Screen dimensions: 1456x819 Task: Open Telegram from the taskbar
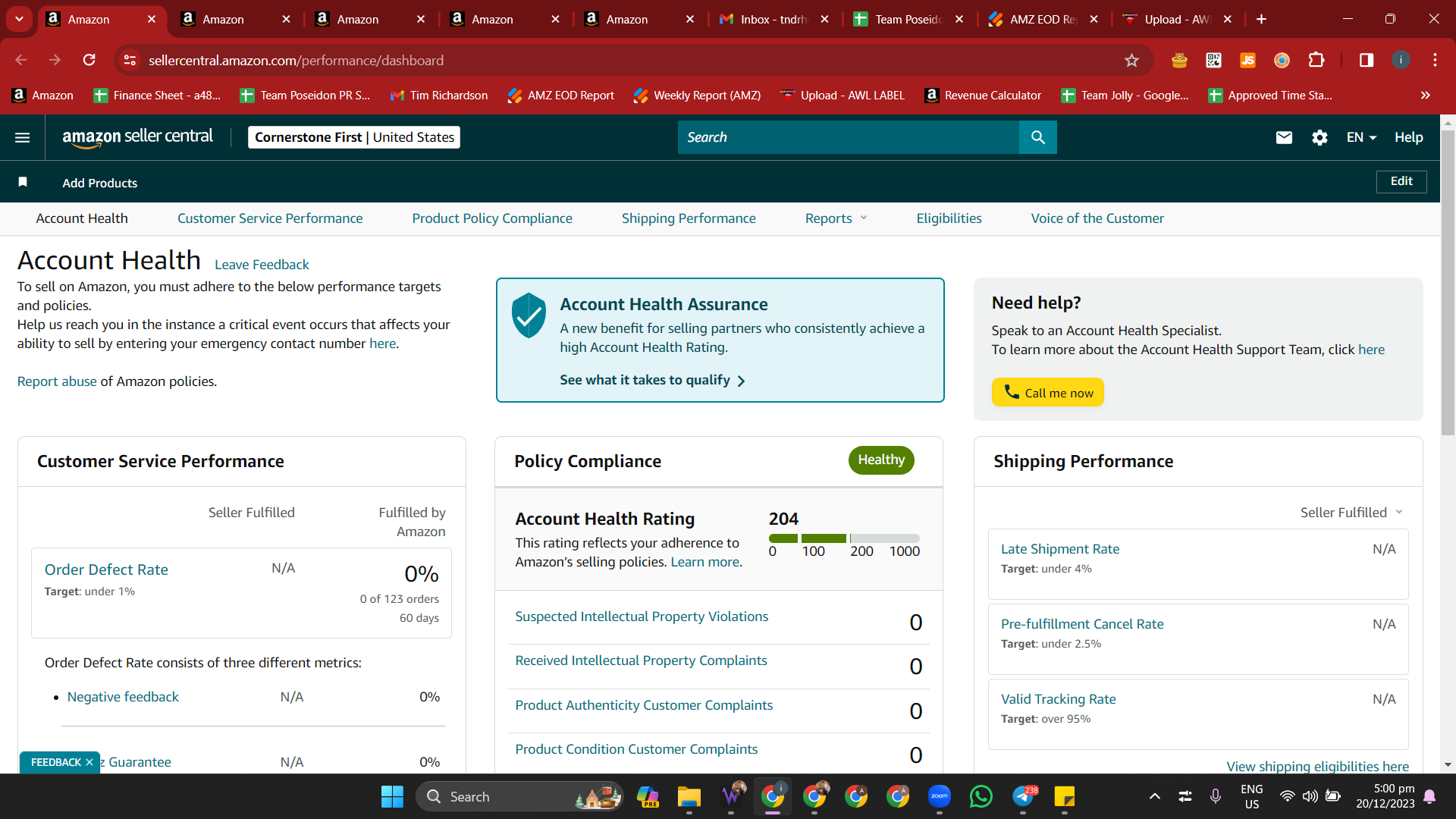pos(1023,796)
